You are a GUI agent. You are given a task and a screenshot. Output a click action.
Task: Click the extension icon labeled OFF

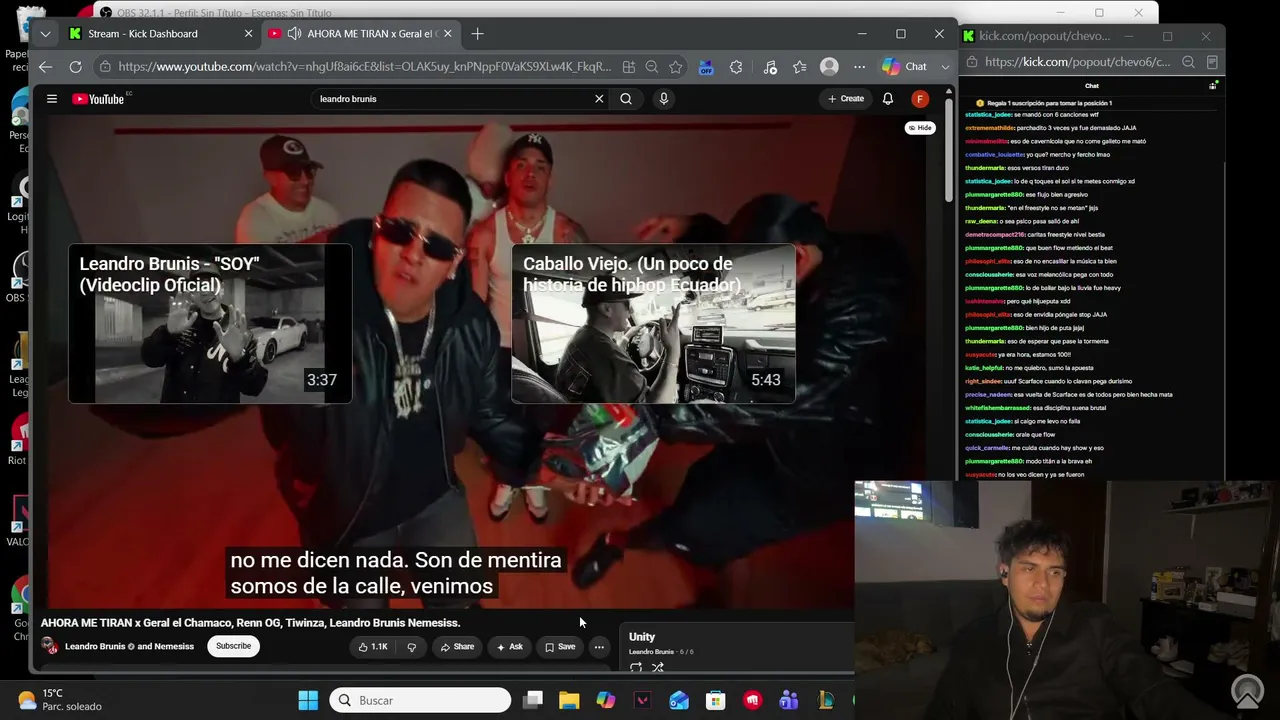click(706, 67)
